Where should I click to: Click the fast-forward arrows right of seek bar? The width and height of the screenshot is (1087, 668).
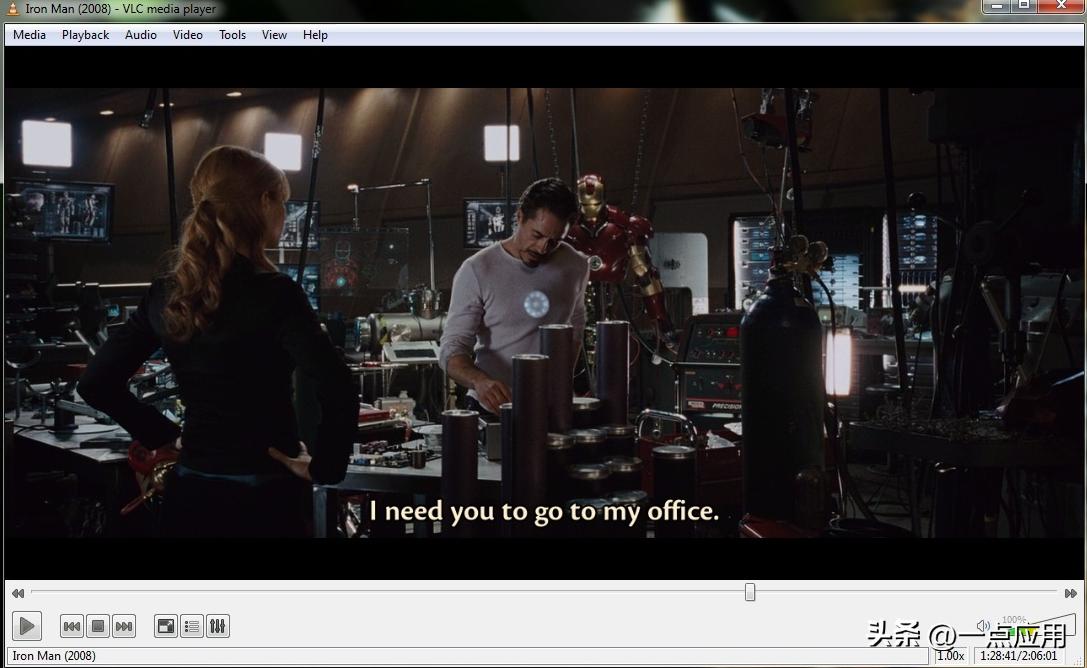click(1071, 593)
